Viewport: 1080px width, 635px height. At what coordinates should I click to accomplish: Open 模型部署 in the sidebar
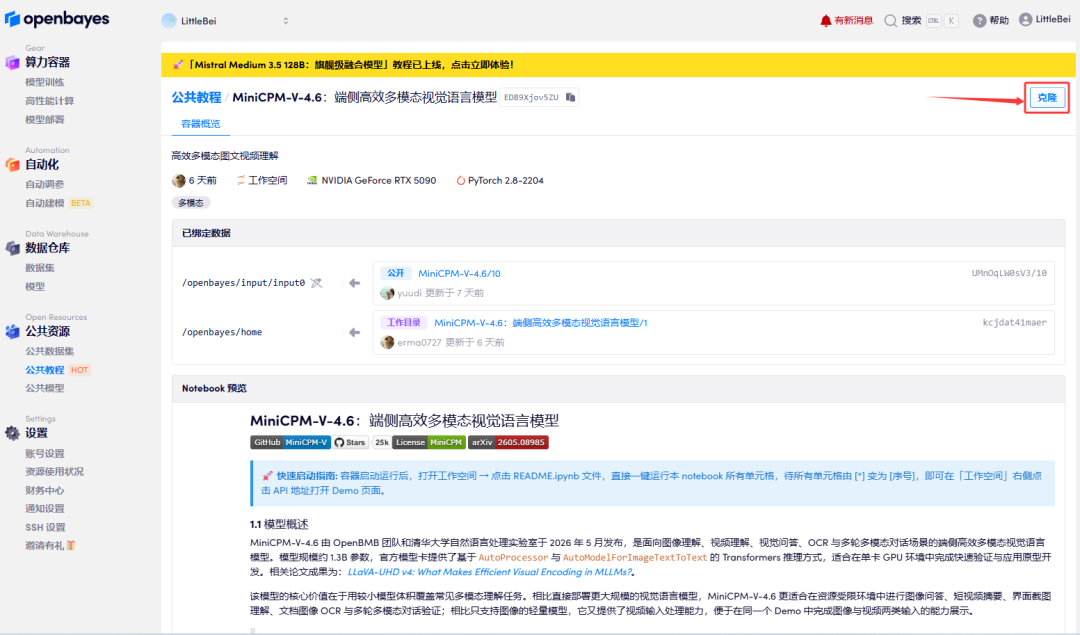45,119
